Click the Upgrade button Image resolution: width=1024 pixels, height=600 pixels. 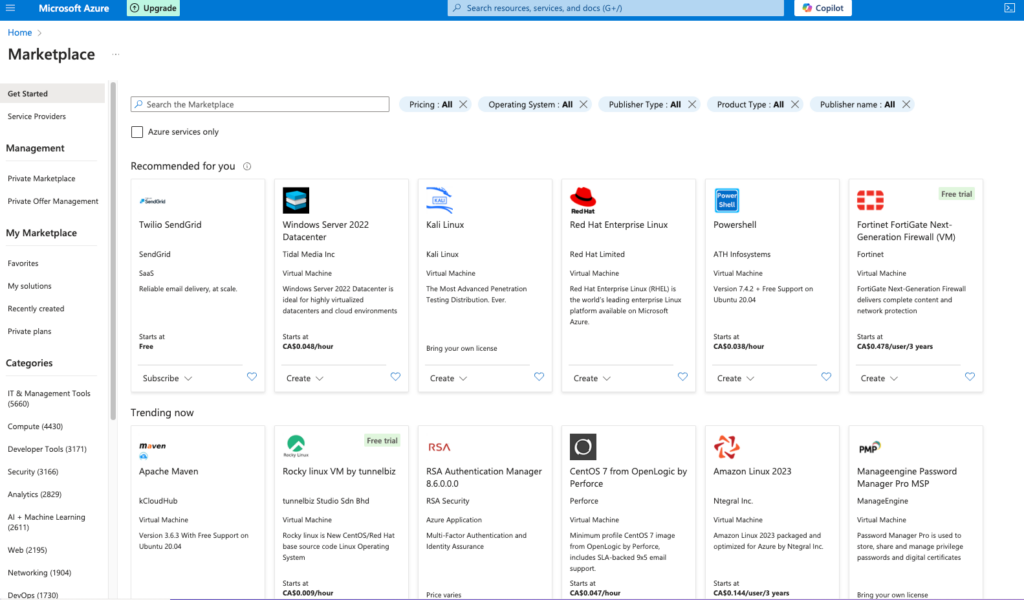click(x=153, y=8)
